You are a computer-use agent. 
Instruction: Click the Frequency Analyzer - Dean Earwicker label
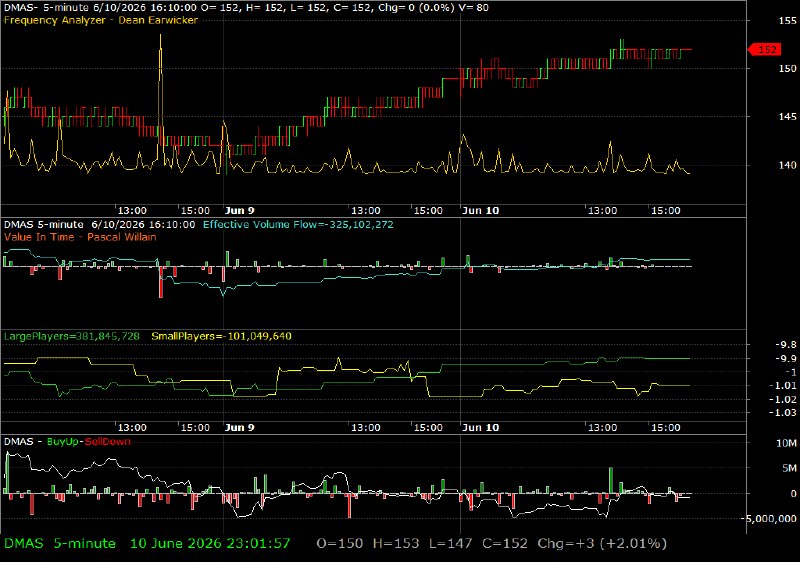(101, 20)
